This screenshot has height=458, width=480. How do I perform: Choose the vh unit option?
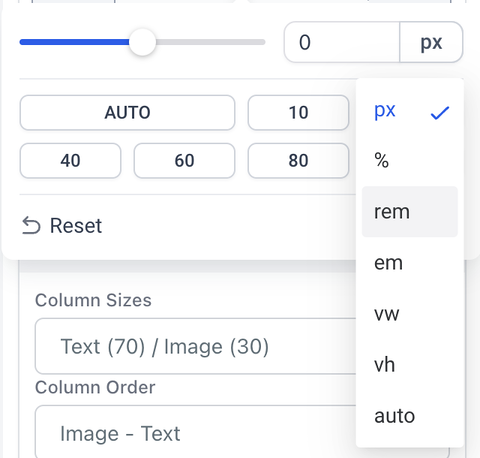tap(410, 365)
